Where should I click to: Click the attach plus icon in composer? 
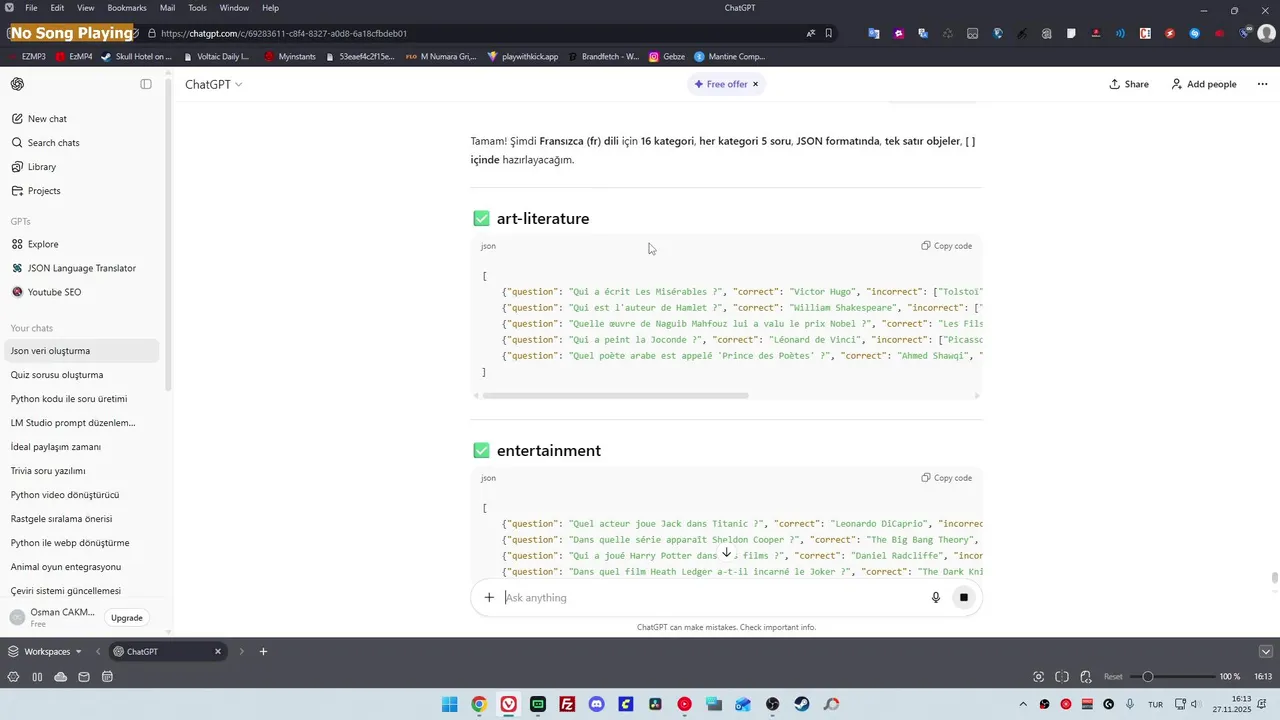(x=489, y=598)
